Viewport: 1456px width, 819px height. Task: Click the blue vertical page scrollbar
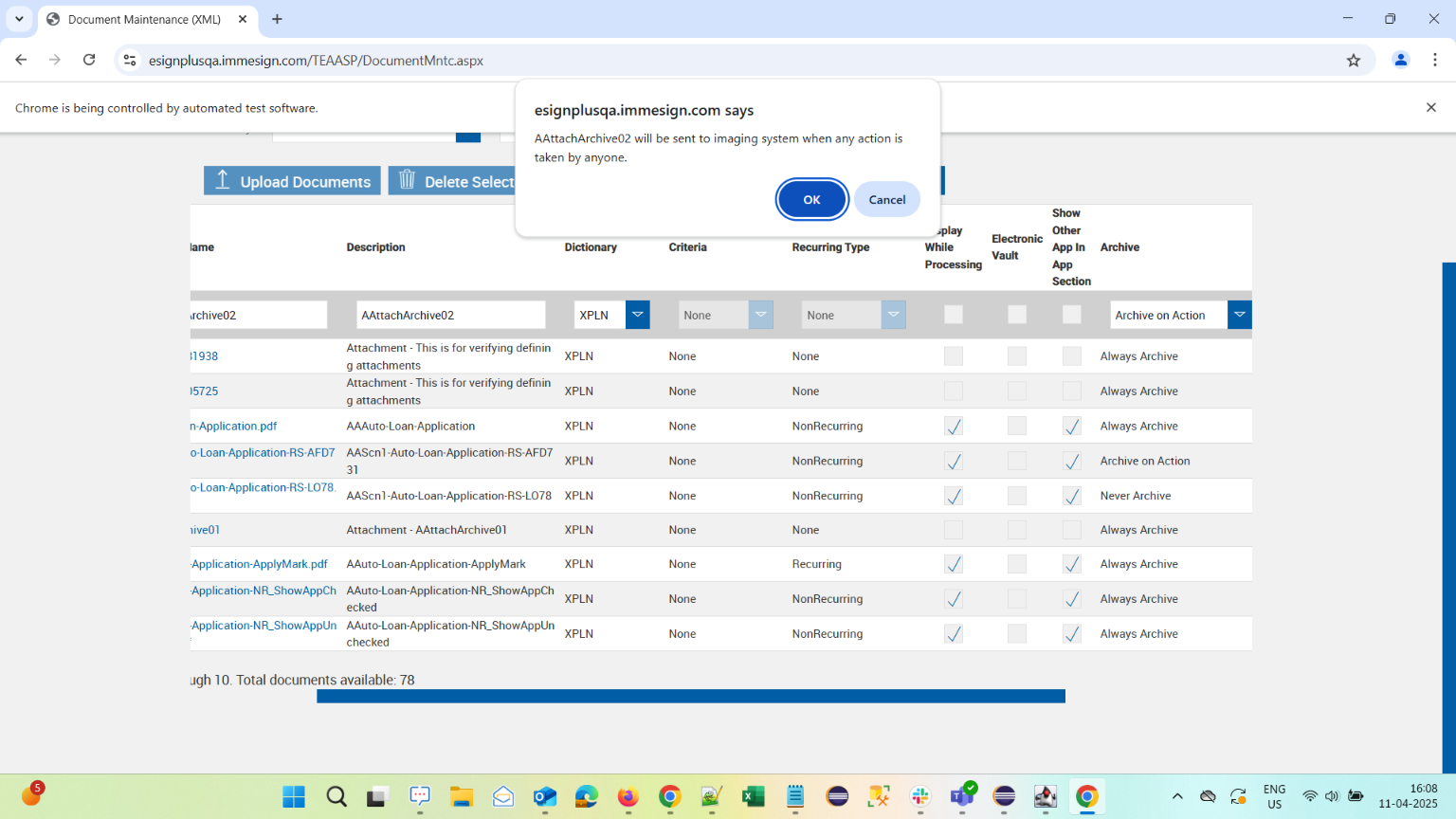[x=1448, y=518]
